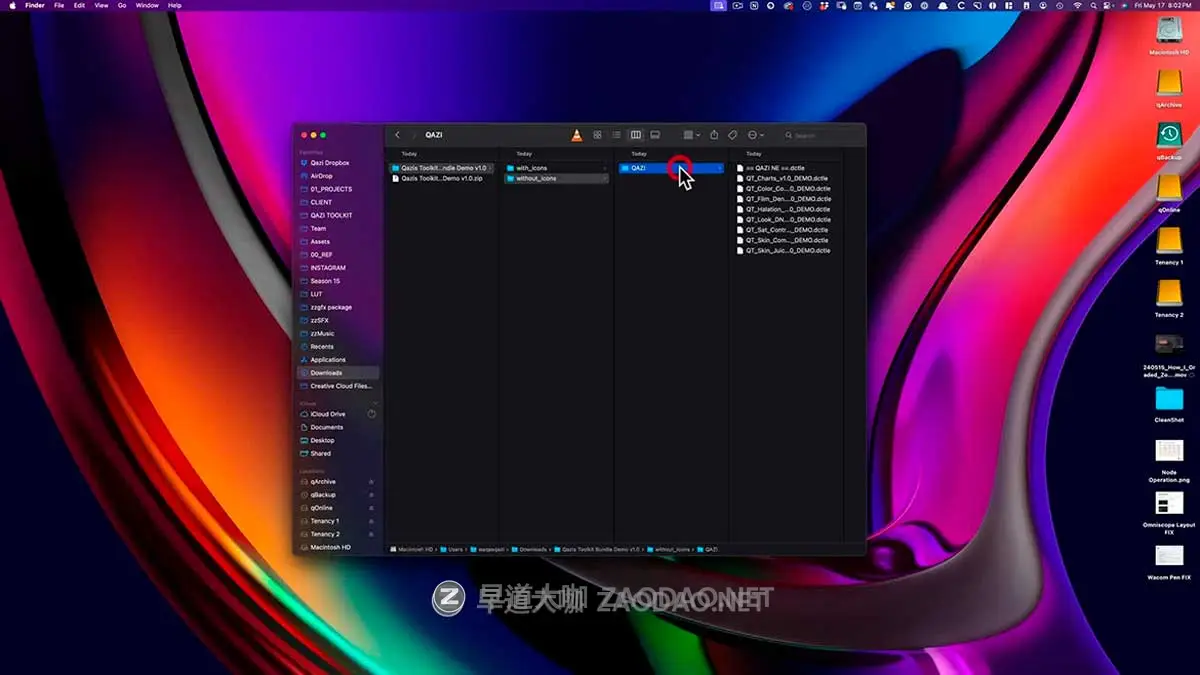
Task: Select the QAZI TOOLKIT sidebar item
Action: [332, 215]
